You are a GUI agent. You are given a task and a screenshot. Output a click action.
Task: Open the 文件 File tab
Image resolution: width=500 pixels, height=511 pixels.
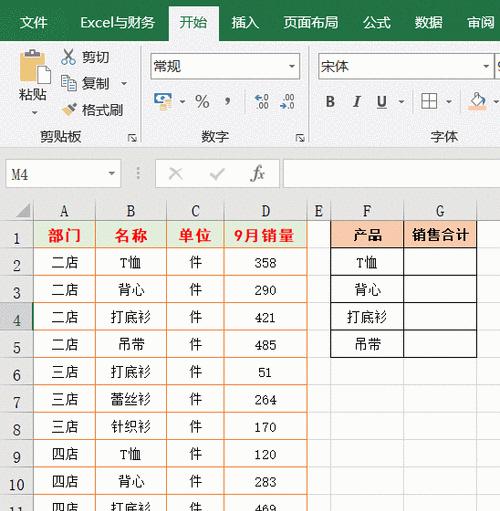point(33,23)
